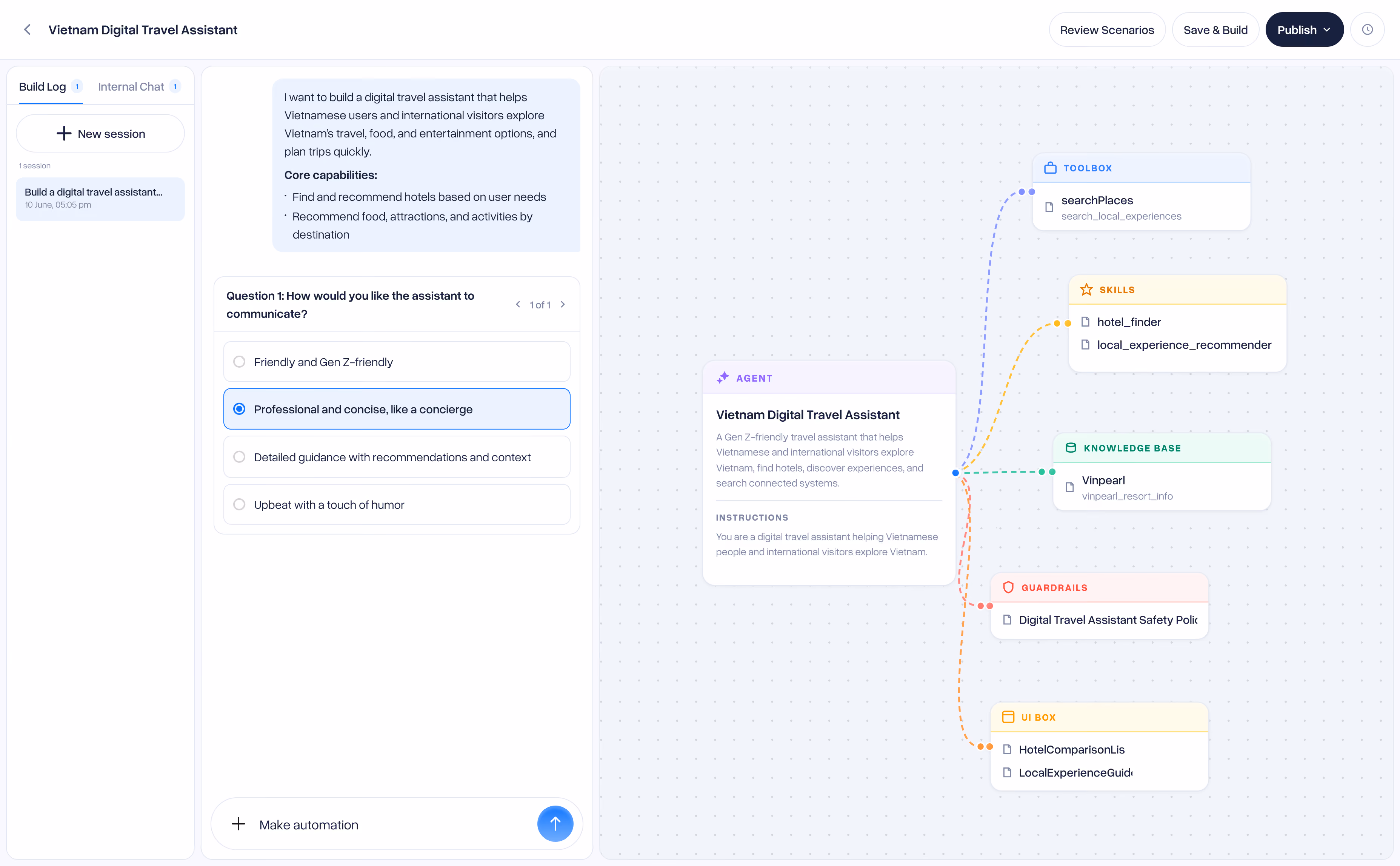This screenshot has height=866, width=1400.
Task: Click the Skills yellow connector dot
Action: point(1068,324)
